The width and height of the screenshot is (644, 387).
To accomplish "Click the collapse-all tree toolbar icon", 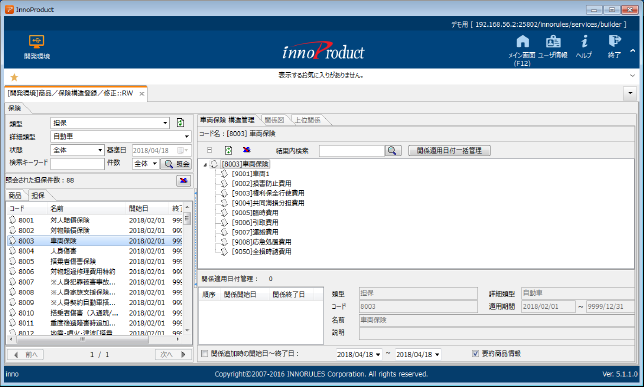I will (209, 150).
